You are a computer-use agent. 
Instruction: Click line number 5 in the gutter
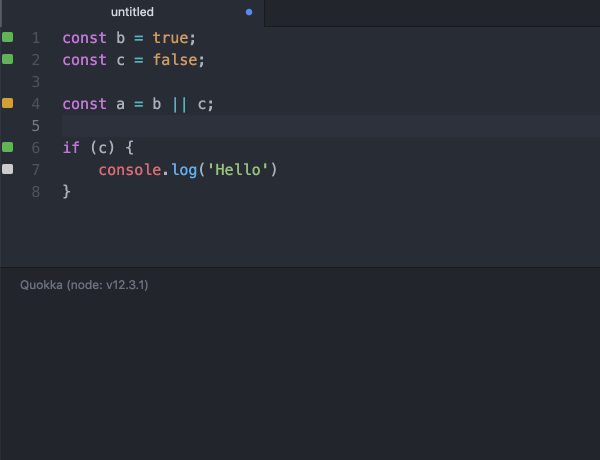point(36,126)
